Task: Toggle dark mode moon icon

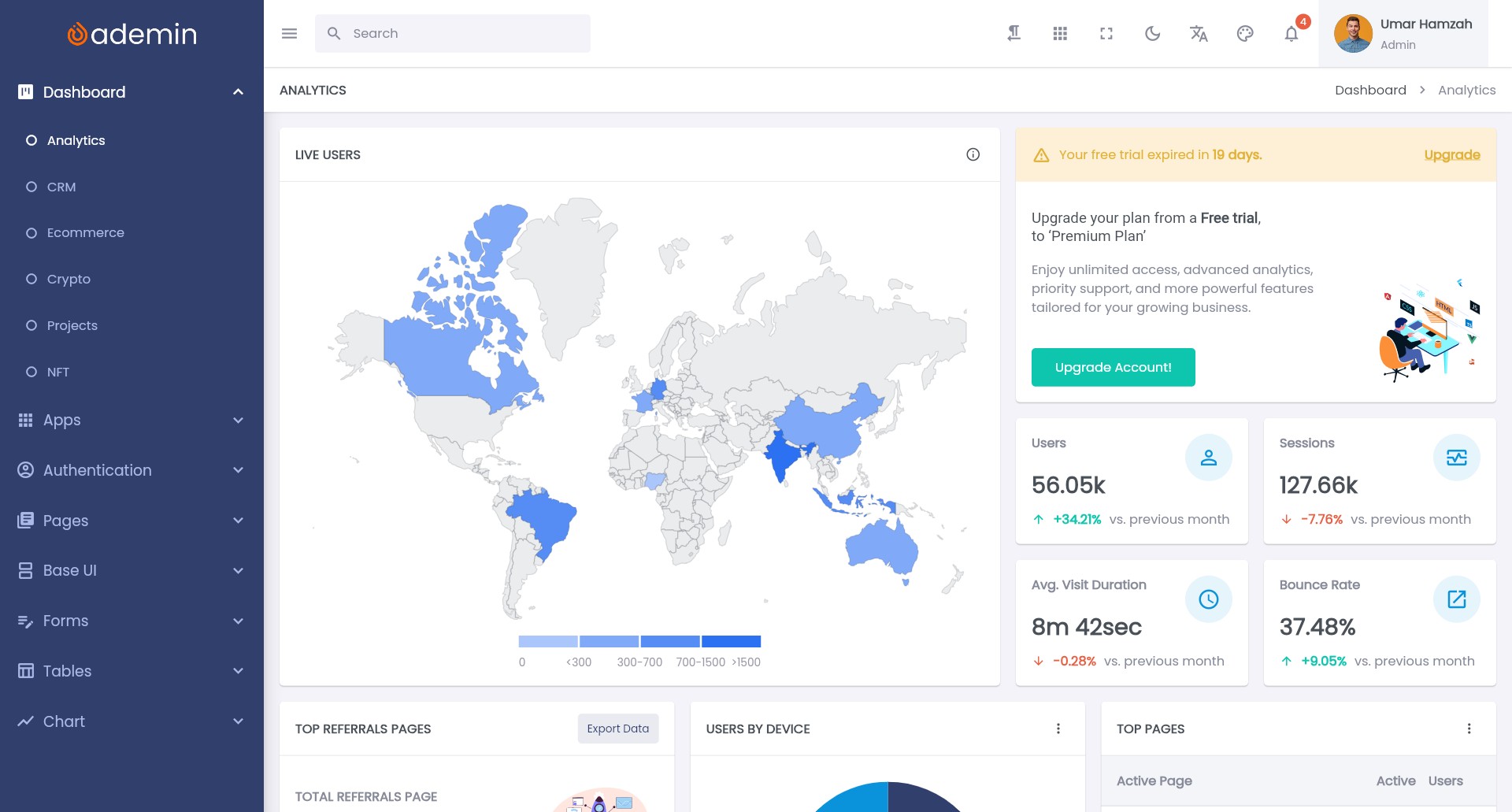Action: click(x=1152, y=34)
